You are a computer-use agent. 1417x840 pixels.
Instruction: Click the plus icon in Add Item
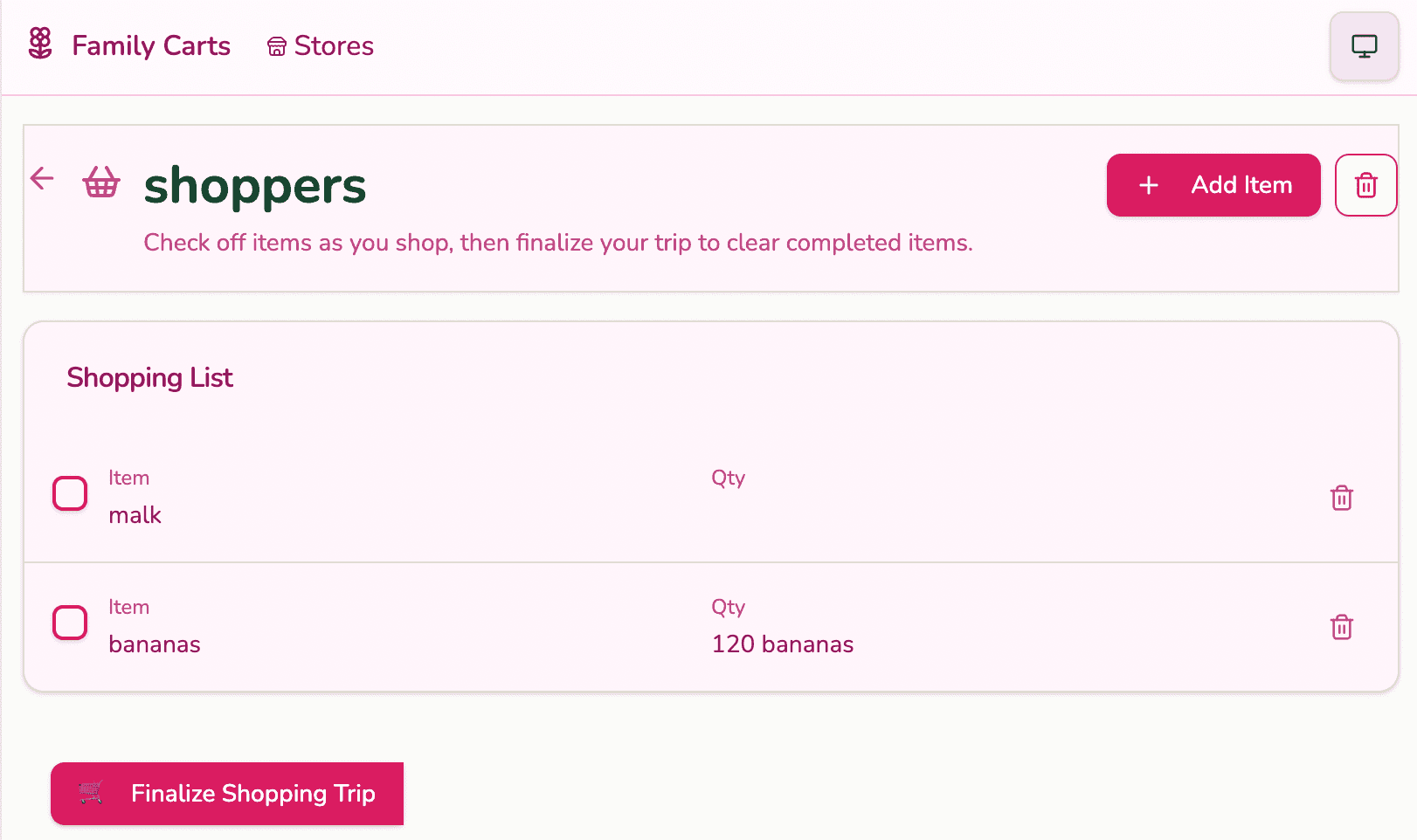1149,185
